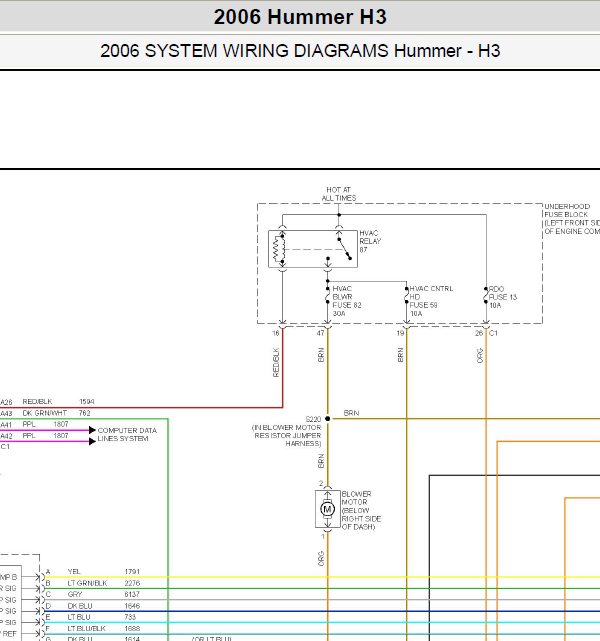Image resolution: width=600 pixels, height=641 pixels.
Task: Select the "DK GRN/WHT" label on row A43
Action: 45,413
